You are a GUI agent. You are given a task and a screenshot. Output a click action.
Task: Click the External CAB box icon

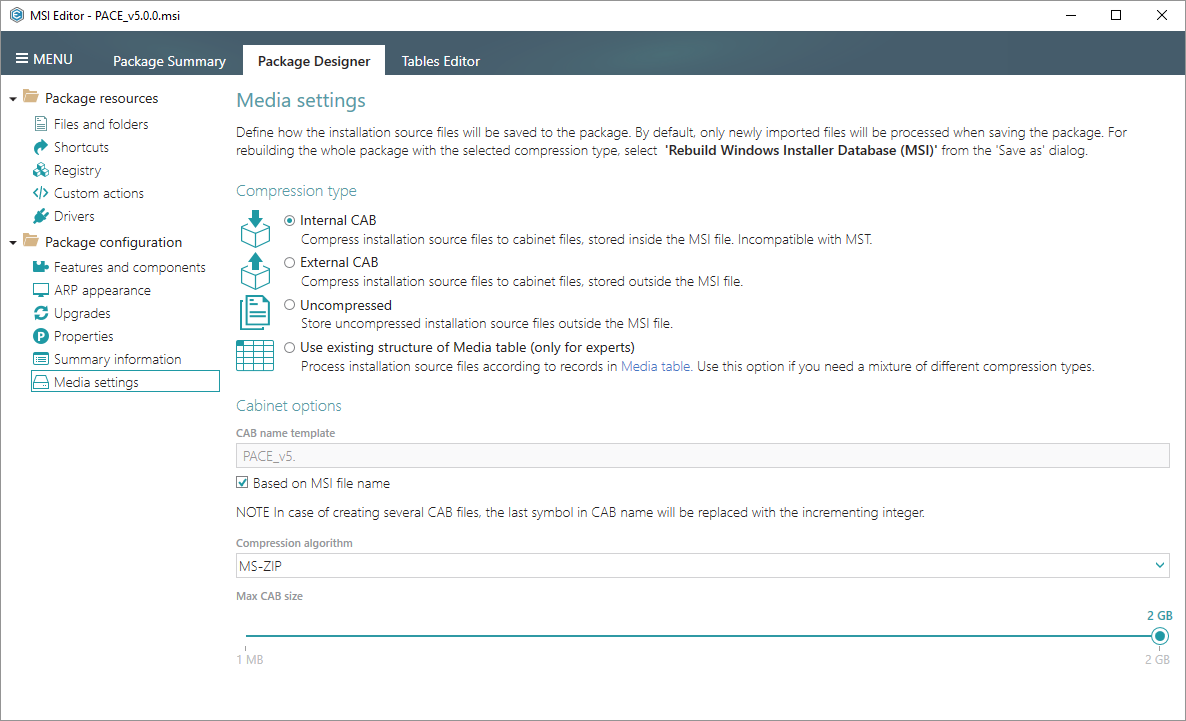click(x=255, y=271)
